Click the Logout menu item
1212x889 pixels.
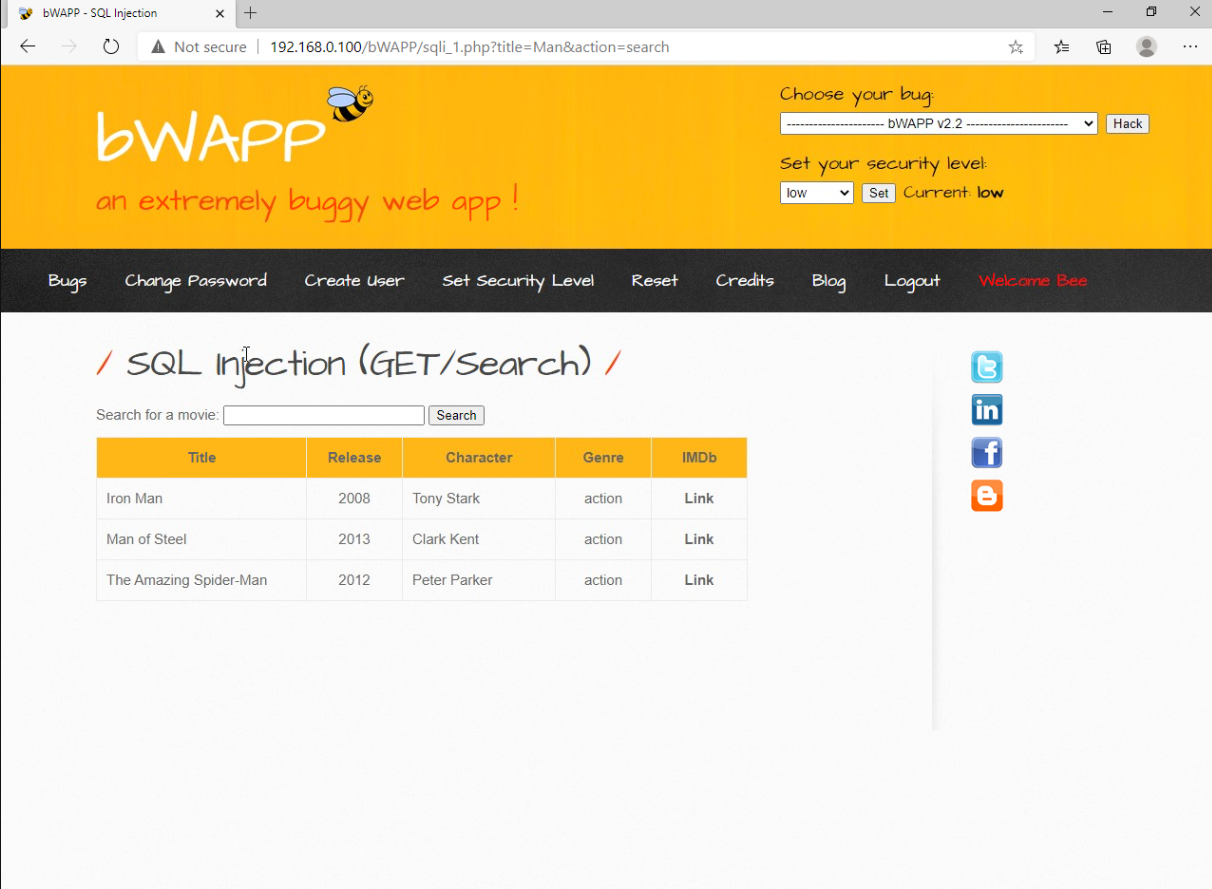pyautogui.click(x=912, y=281)
